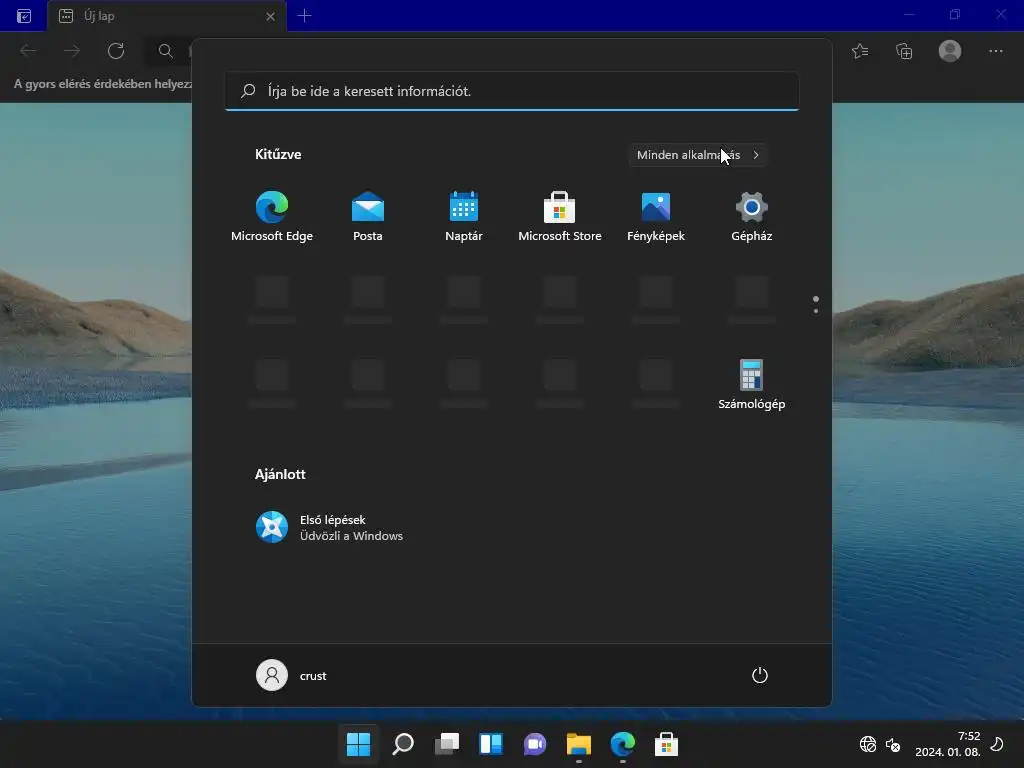Open the clock and date flyout
This screenshot has width=1024, height=768.
tap(948, 744)
